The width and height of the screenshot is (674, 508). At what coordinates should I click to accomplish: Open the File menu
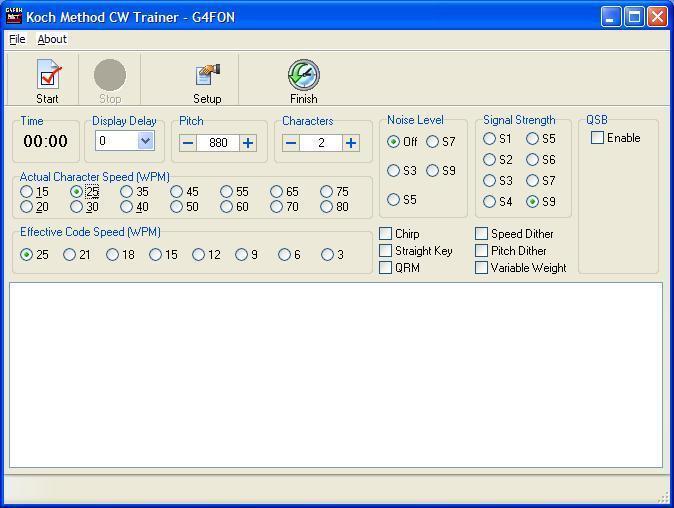(x=17, y=39)
